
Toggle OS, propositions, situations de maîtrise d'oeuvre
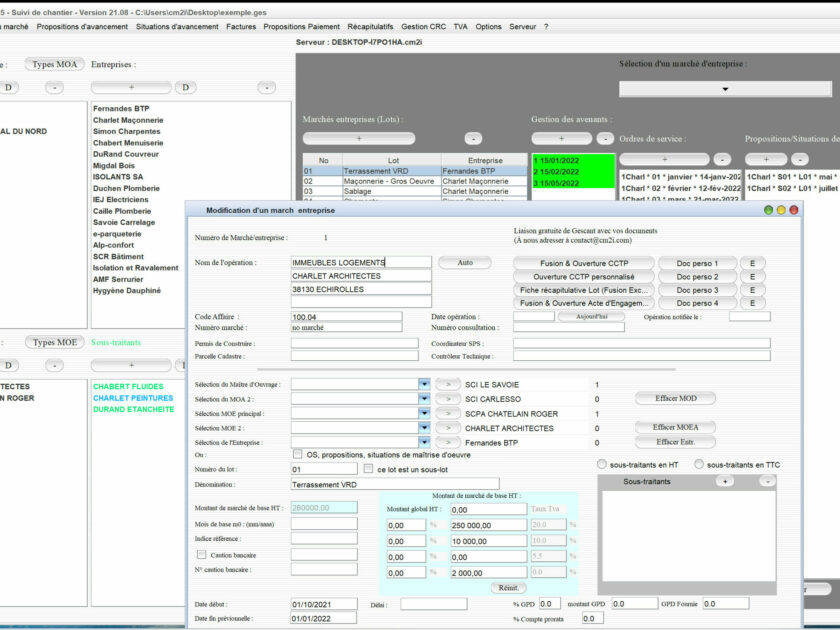tap(297, 454)
